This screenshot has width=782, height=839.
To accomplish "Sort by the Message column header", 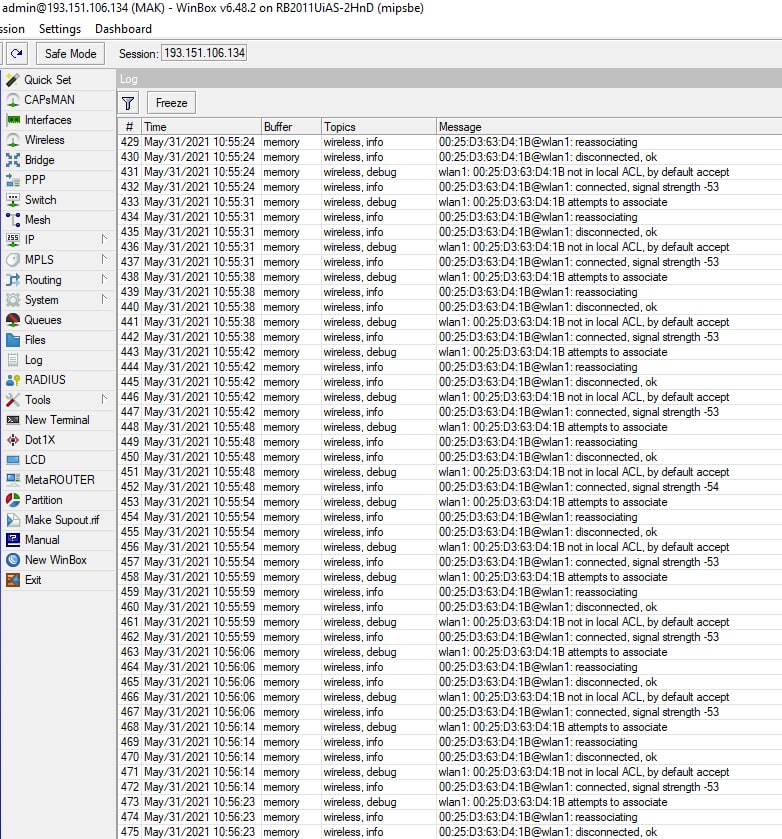I will (x=609, y=127).
